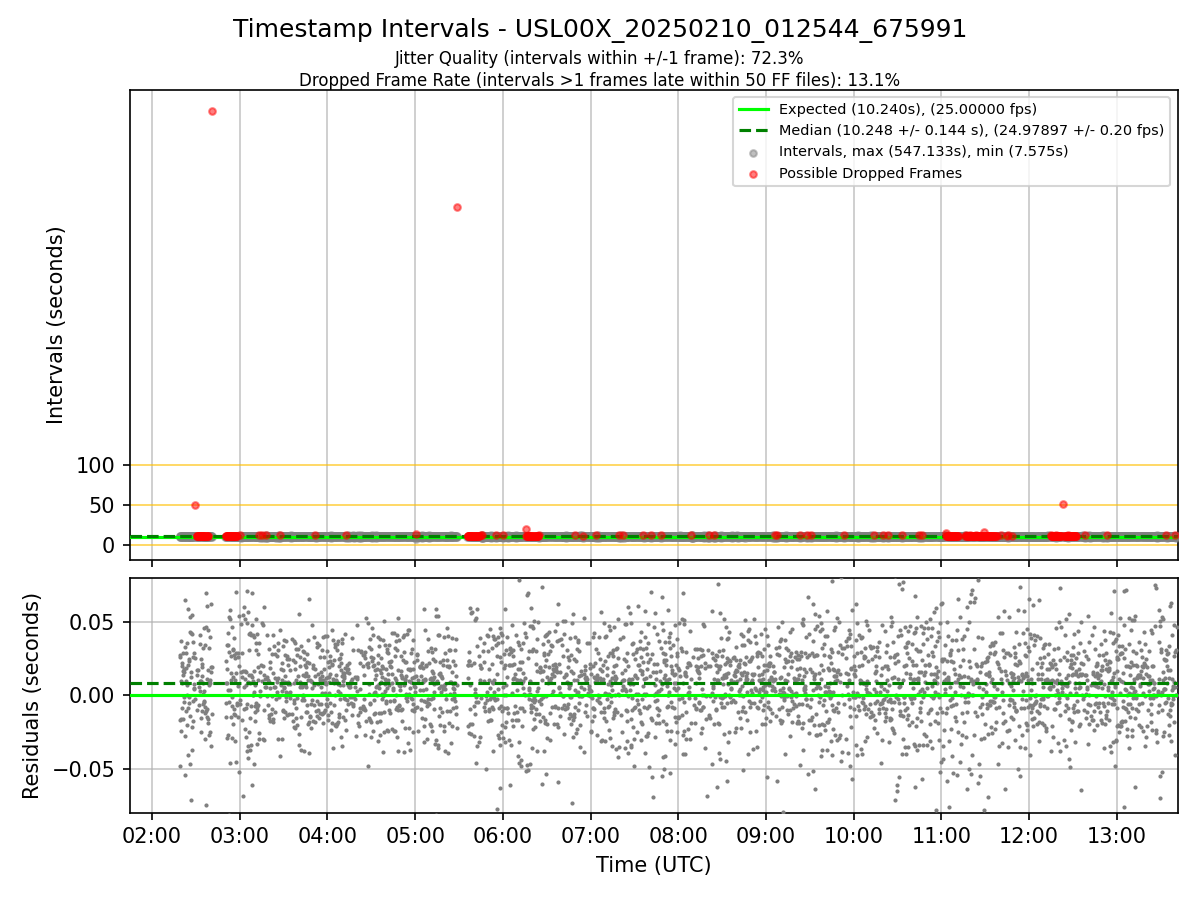The width and height of the screenshot is (1200, 900).
Task: Click the x-axis tick label 02:00
Action: 152,836
